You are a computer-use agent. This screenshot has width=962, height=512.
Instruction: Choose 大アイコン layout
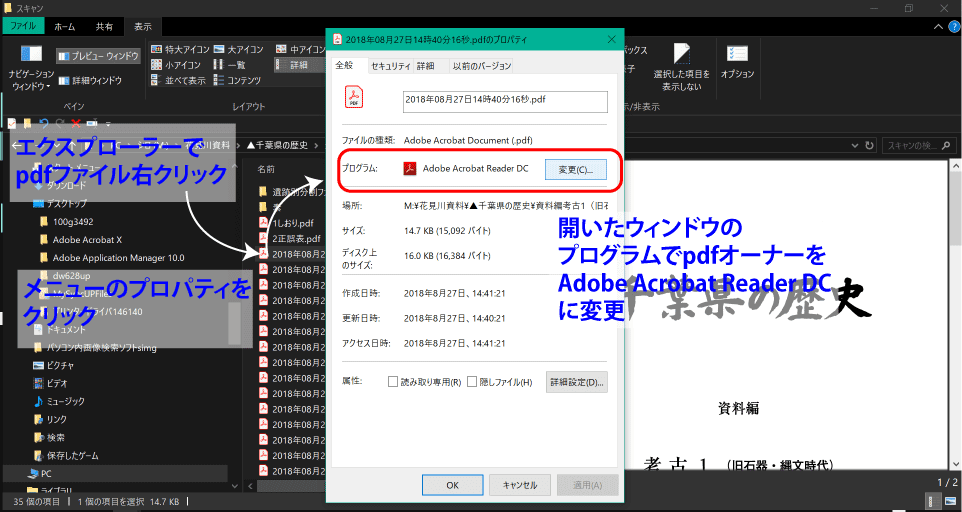point(239,49)
